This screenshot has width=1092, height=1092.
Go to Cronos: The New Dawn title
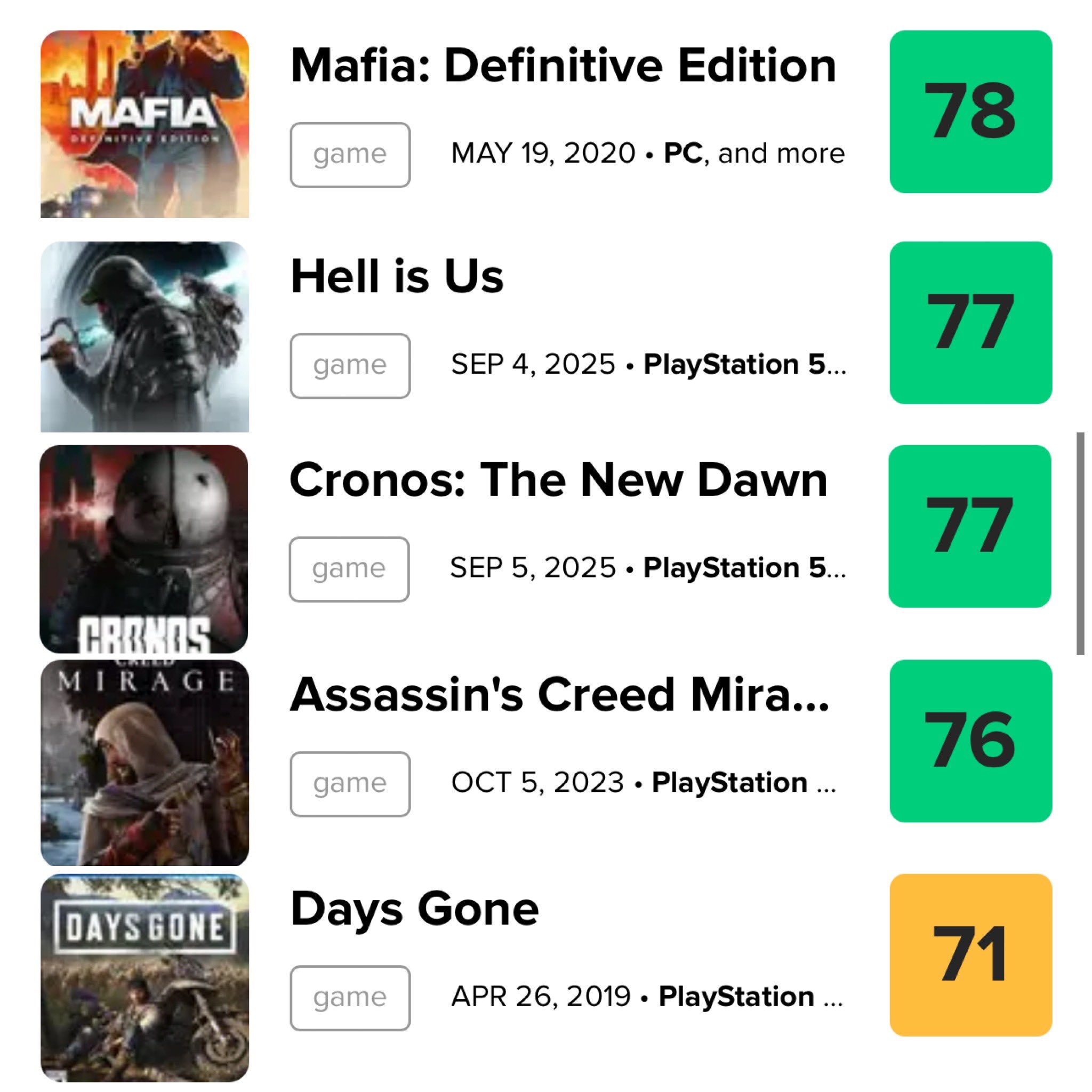point(558,479)
